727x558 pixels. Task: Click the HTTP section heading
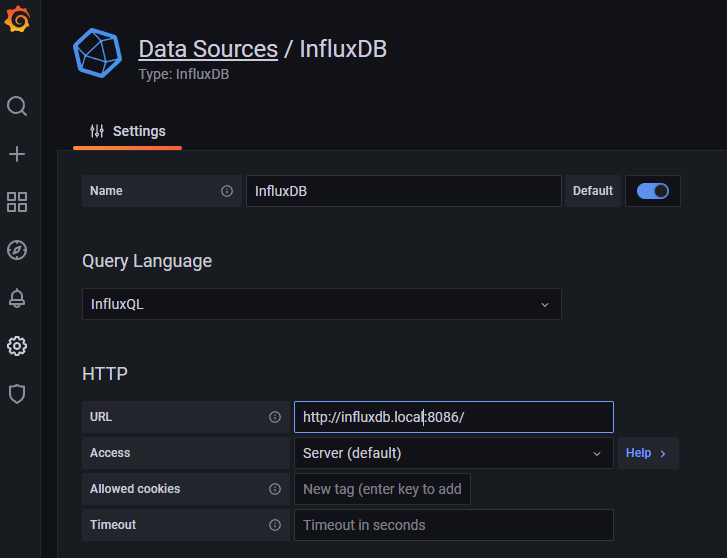(105, 374)
